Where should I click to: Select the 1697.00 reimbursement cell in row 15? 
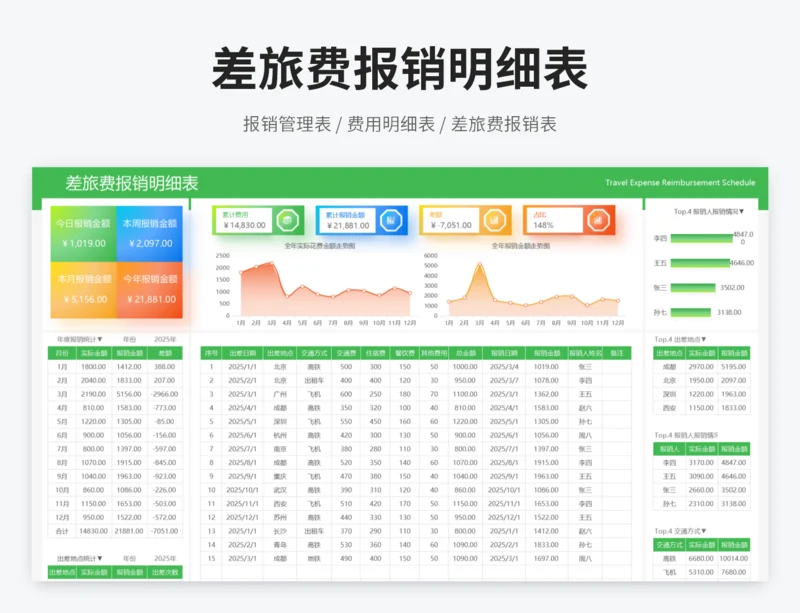546,559
